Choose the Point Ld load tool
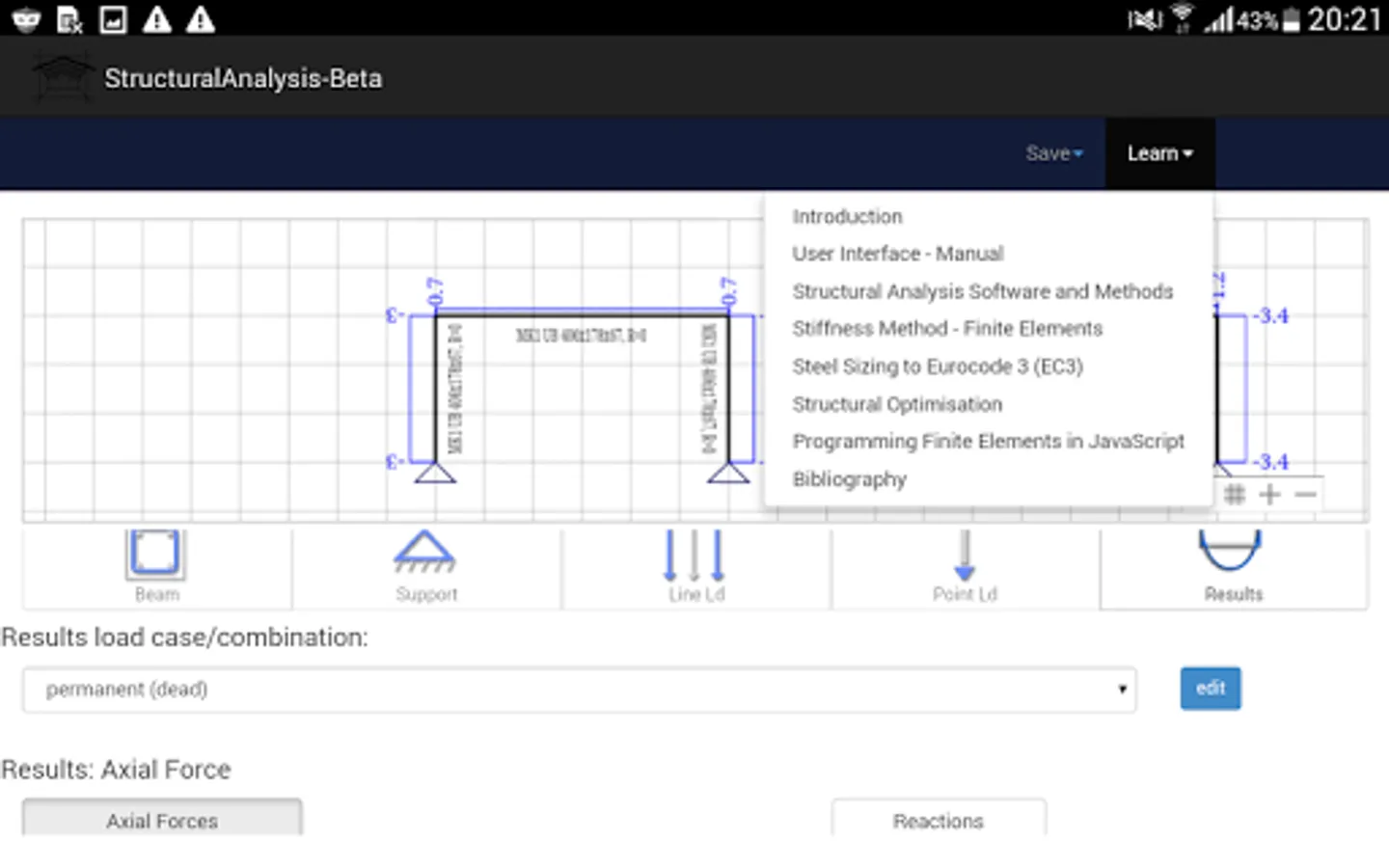Image resolution: width=1389 pixels, height=868 pixels. [965, 556]
